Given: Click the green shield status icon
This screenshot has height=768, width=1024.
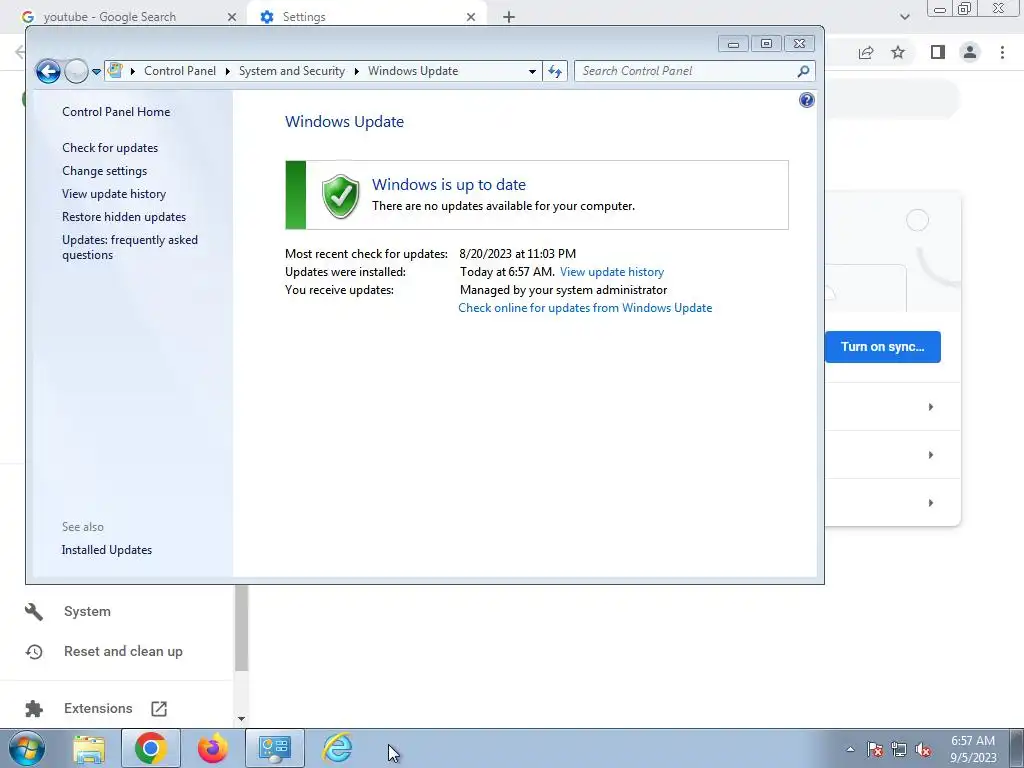Looking at the screenshot, I should 340,196.
